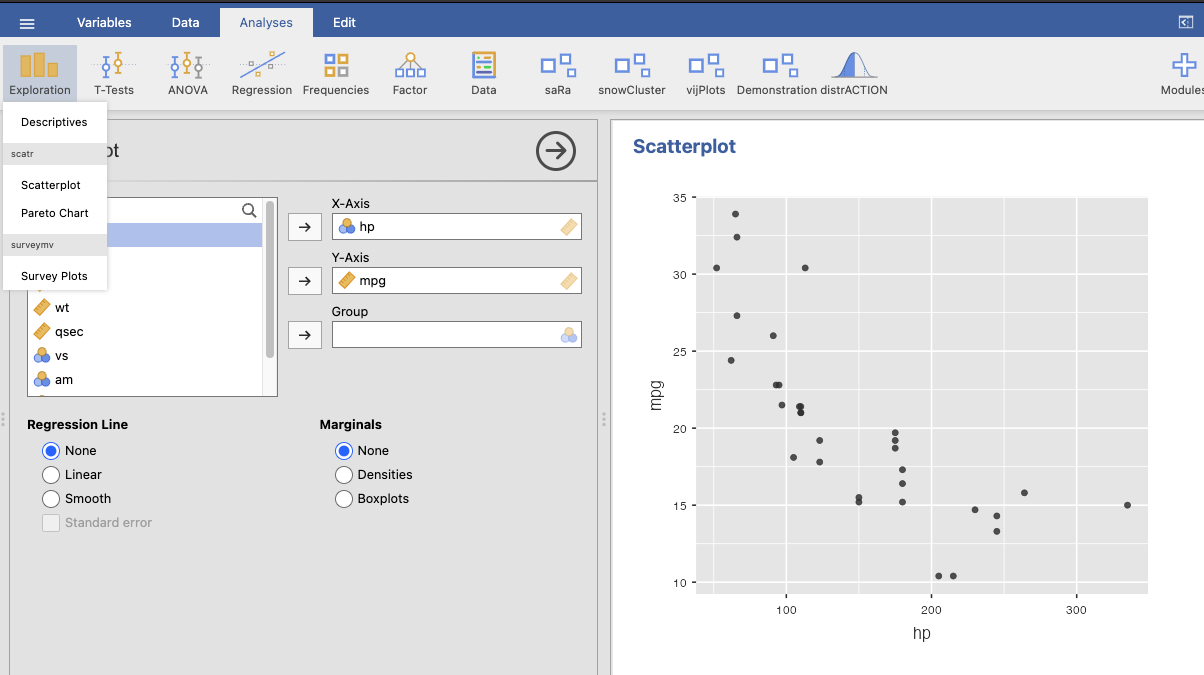
Task: Open the vijPlots module dropdown
Action: pos(706,74)
